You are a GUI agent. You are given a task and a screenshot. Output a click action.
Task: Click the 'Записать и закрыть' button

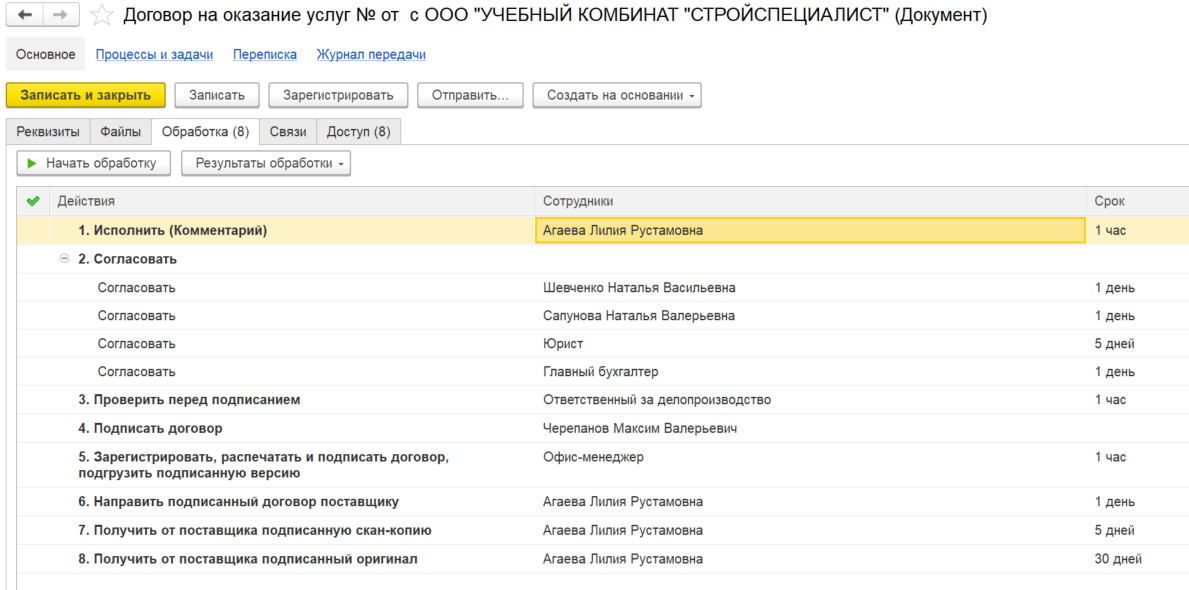click(86, 96)
